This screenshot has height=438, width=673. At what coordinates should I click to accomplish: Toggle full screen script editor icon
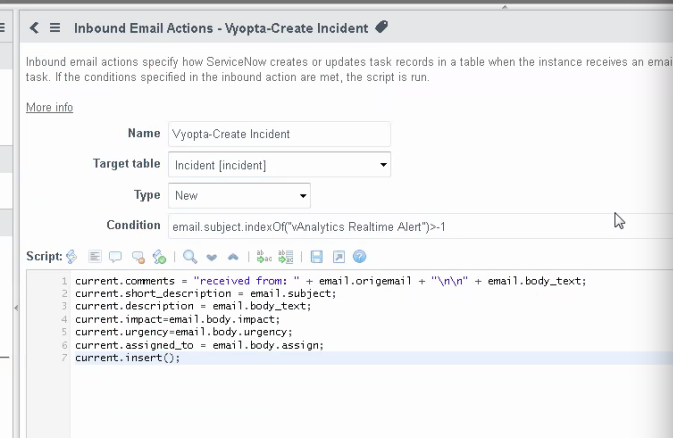[339, 257]
